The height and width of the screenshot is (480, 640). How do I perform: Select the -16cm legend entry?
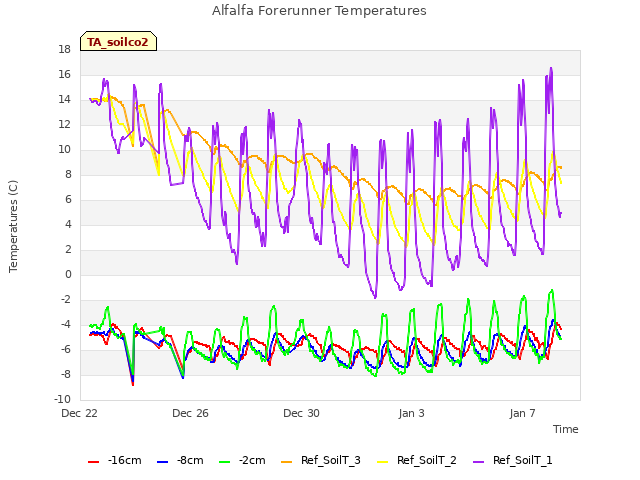114,460
